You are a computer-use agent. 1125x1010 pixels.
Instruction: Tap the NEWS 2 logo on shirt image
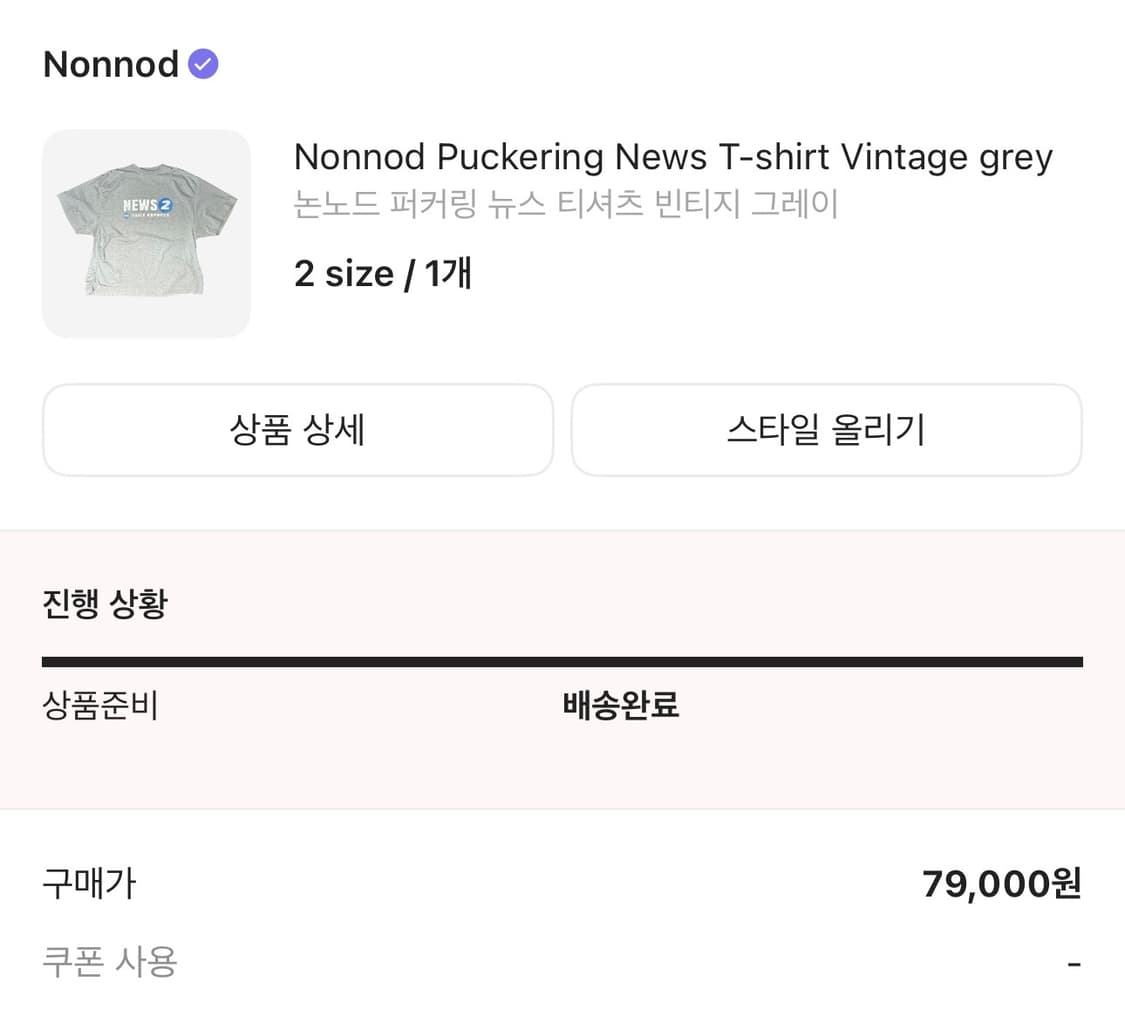coord(147,206)
